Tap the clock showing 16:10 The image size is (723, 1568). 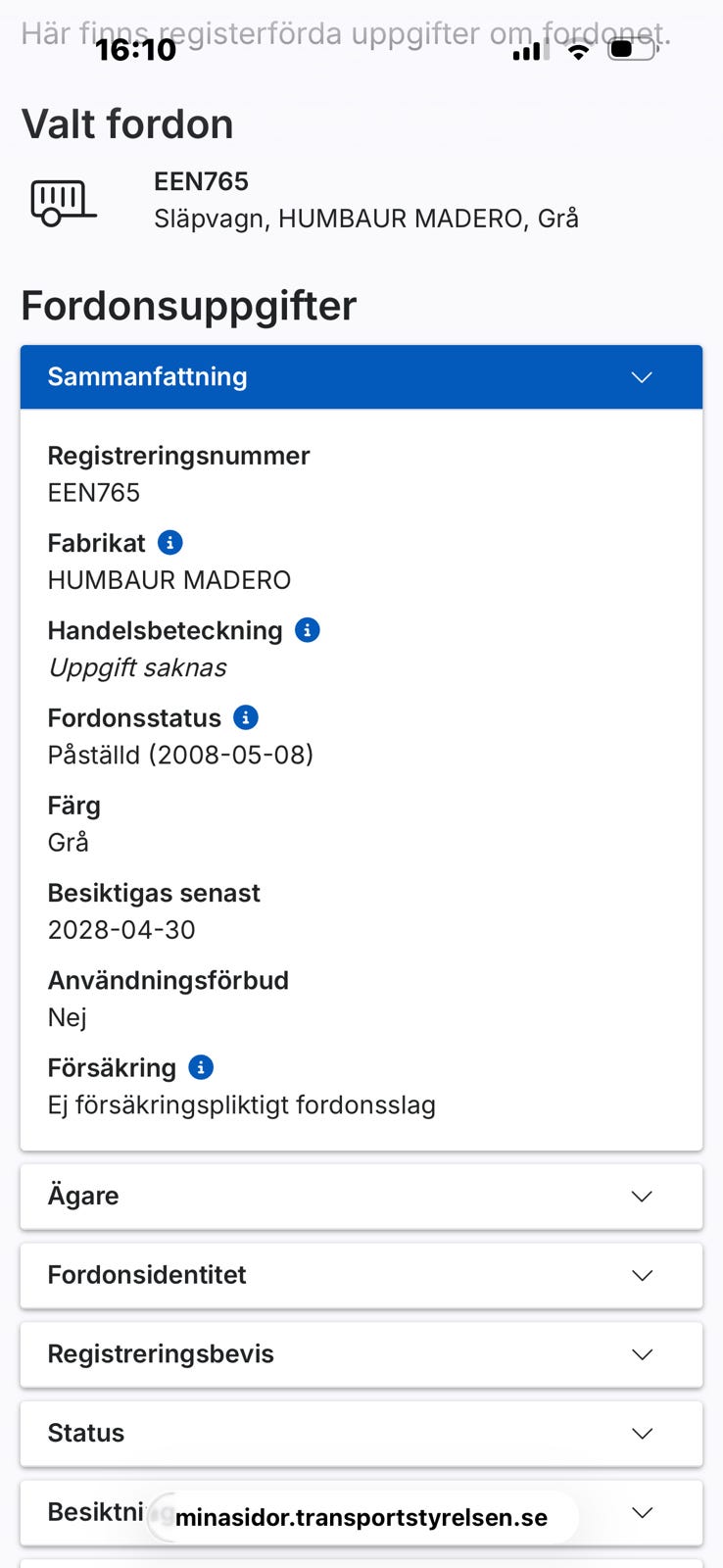135,49
